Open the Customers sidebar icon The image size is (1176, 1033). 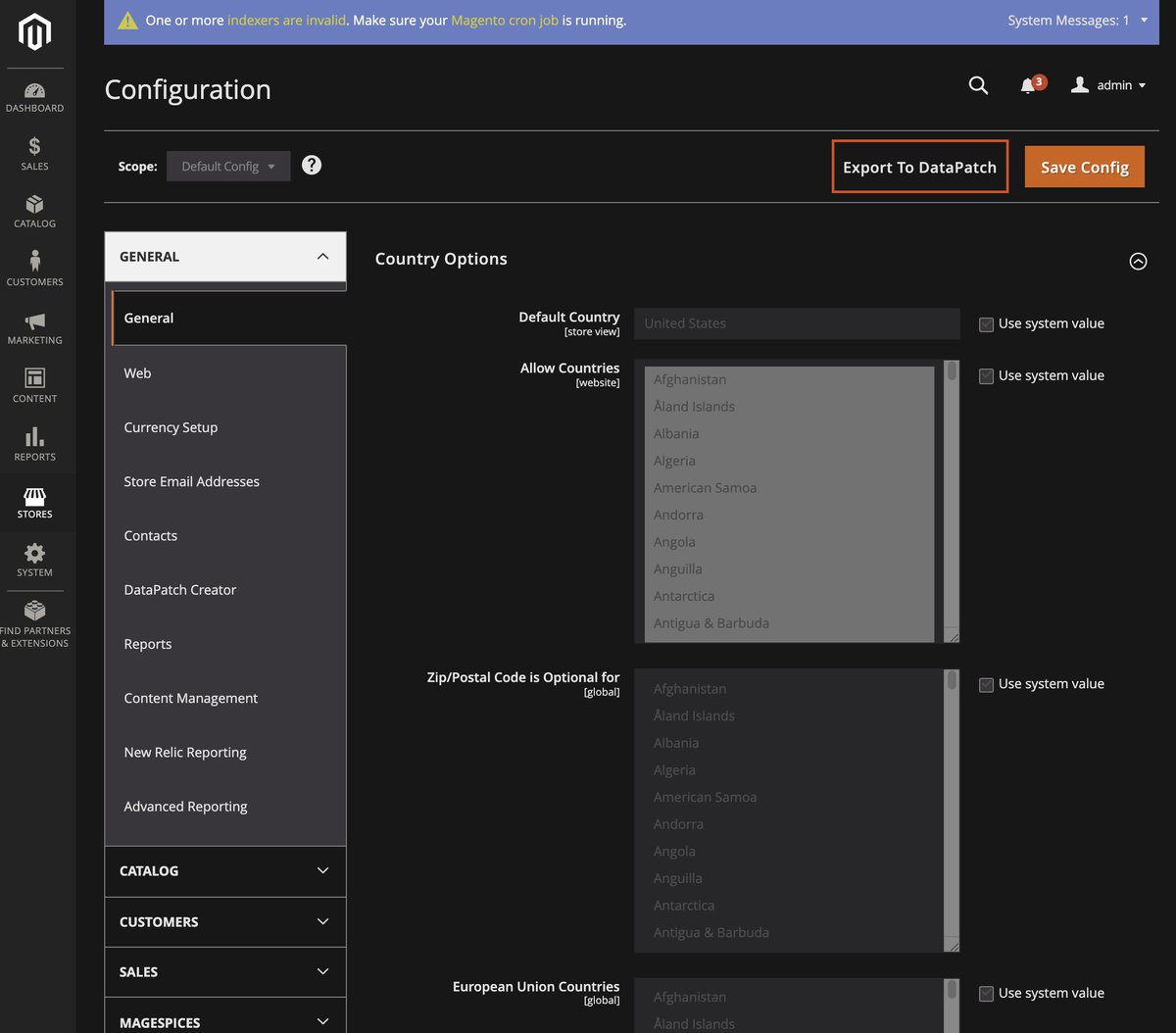click(34, 271)
